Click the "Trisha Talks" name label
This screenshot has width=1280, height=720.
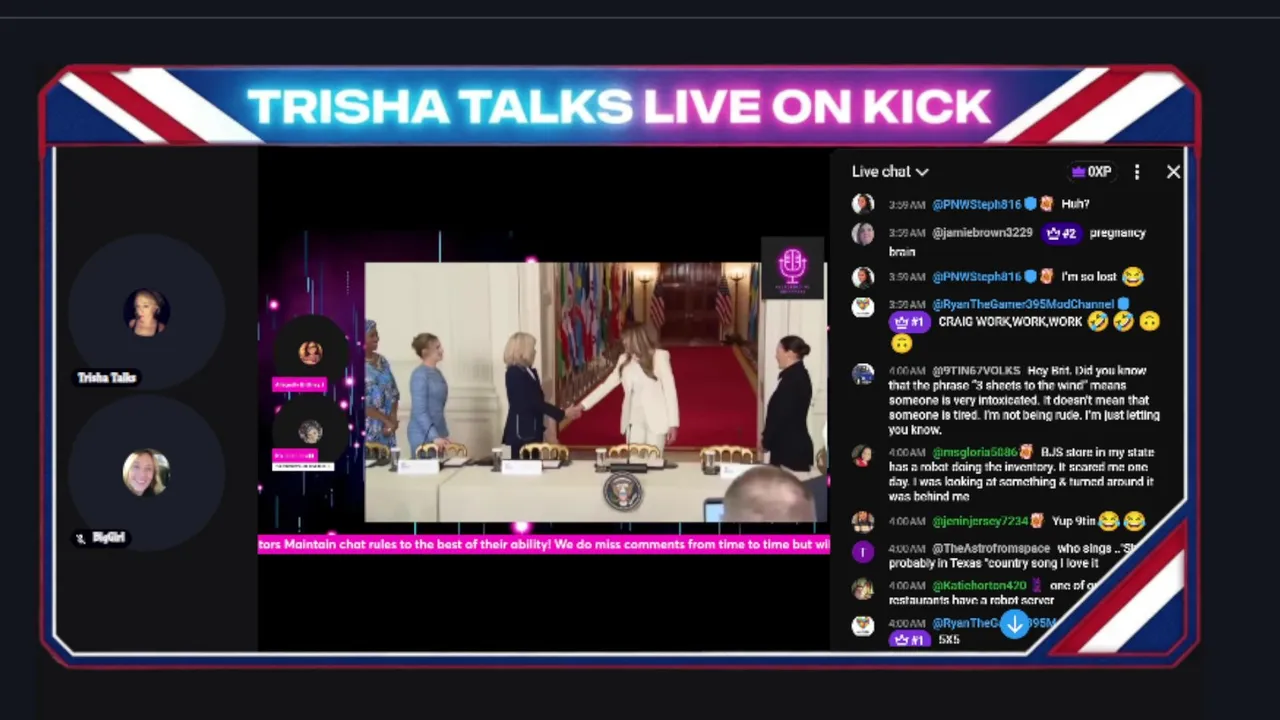point(107,377)
